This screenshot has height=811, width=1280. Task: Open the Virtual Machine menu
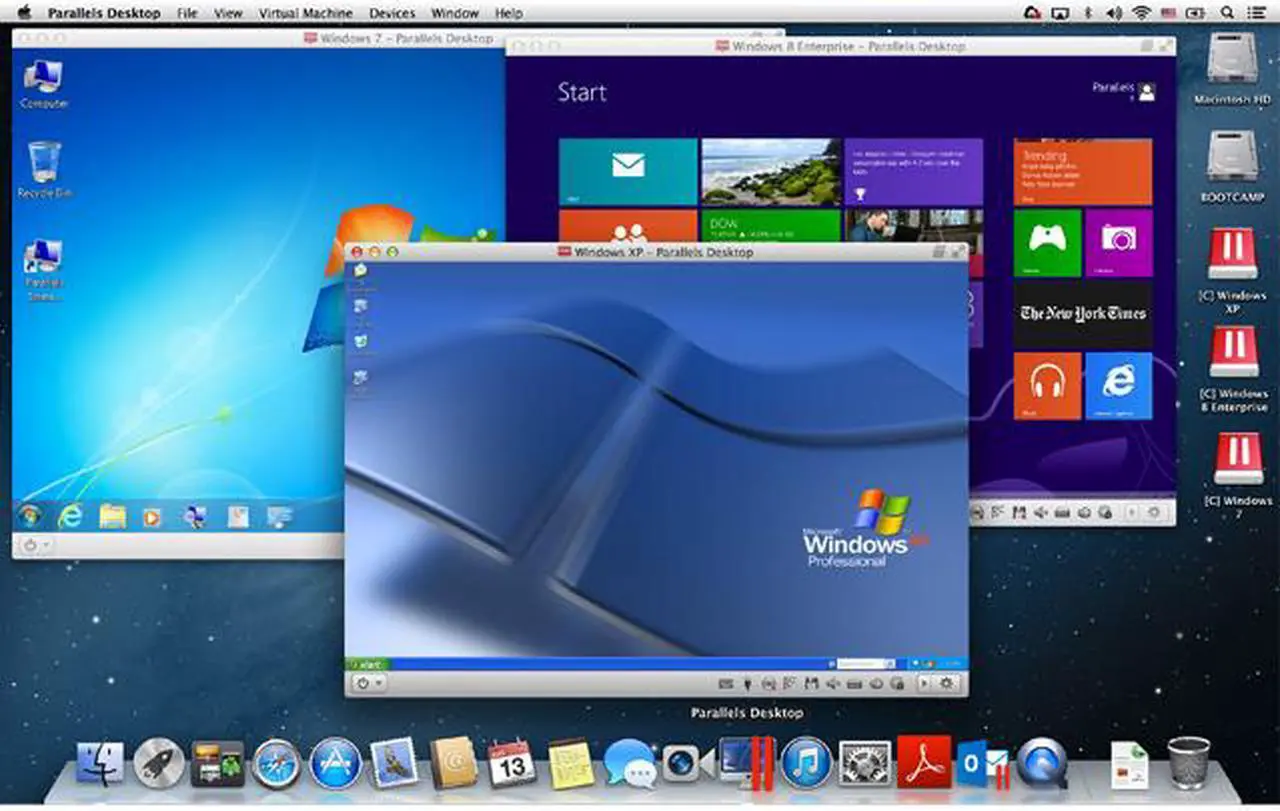[305, 13]
